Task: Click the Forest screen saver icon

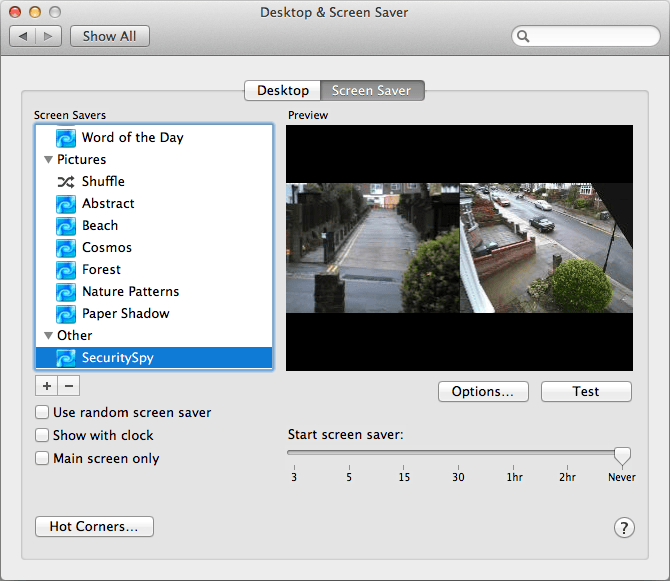Action: click(66, 270)
